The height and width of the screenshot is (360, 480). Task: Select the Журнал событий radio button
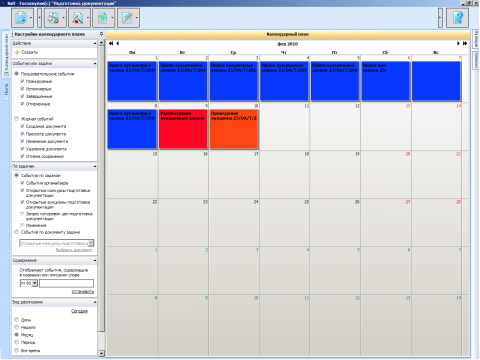click(x=16, y=119)
